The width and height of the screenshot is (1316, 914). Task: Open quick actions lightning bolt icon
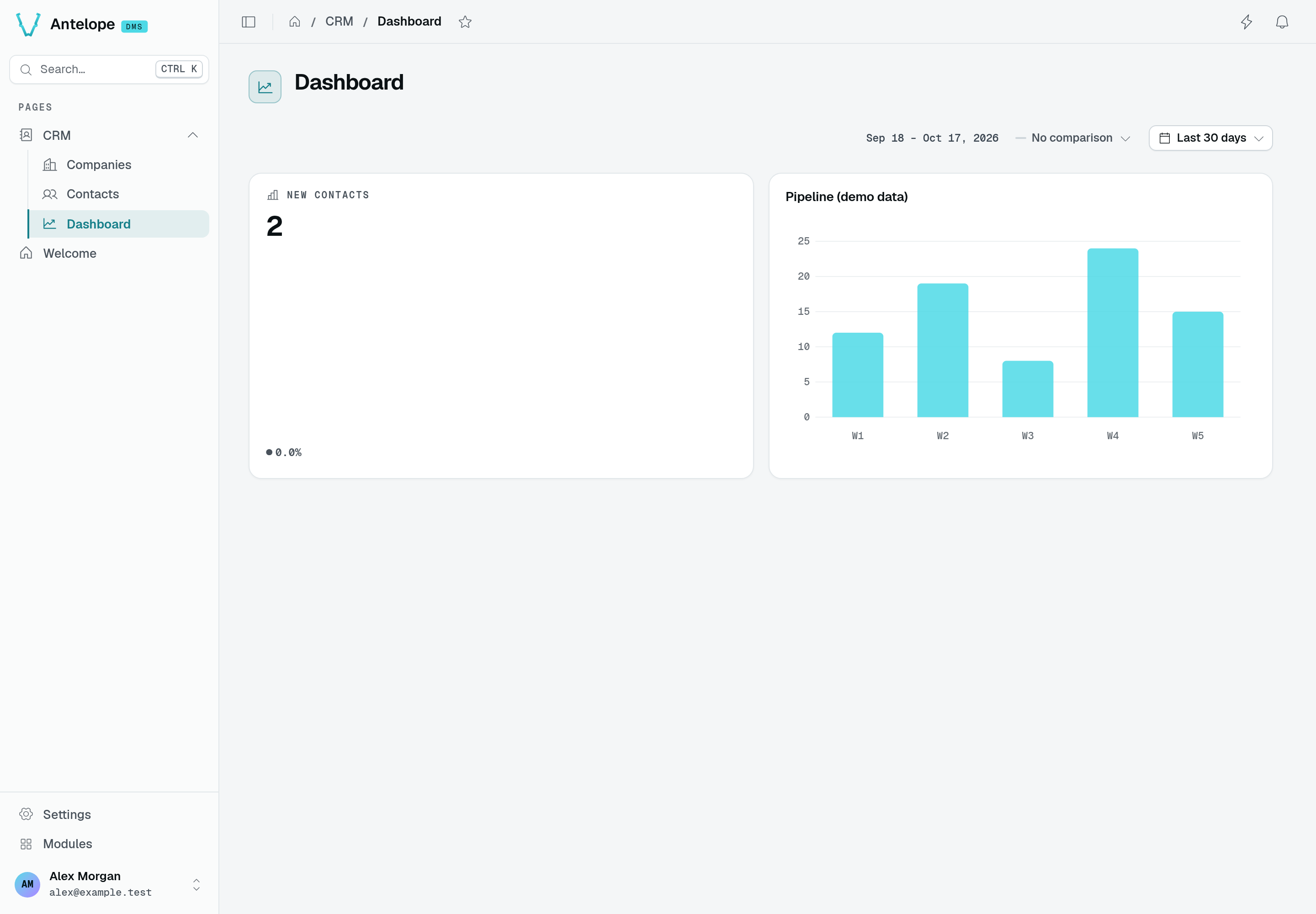pyautogui.click(x=1246, y=22)
